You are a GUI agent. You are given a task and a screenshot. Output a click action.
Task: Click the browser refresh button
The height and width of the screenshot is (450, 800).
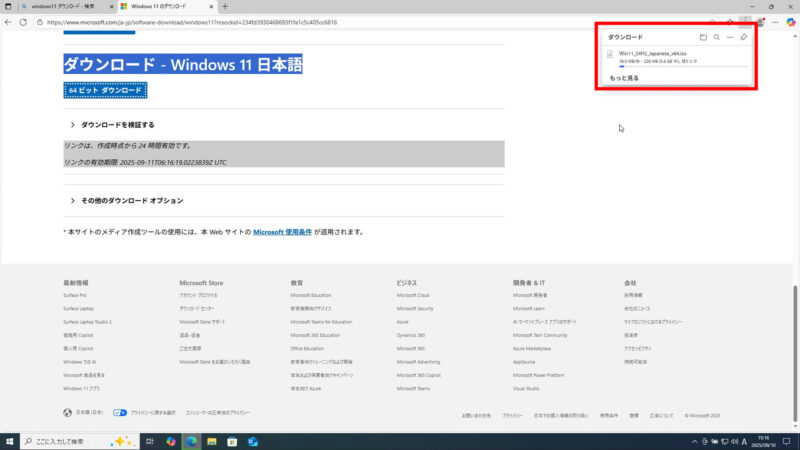pyautogui.click(x=23, y=21)
